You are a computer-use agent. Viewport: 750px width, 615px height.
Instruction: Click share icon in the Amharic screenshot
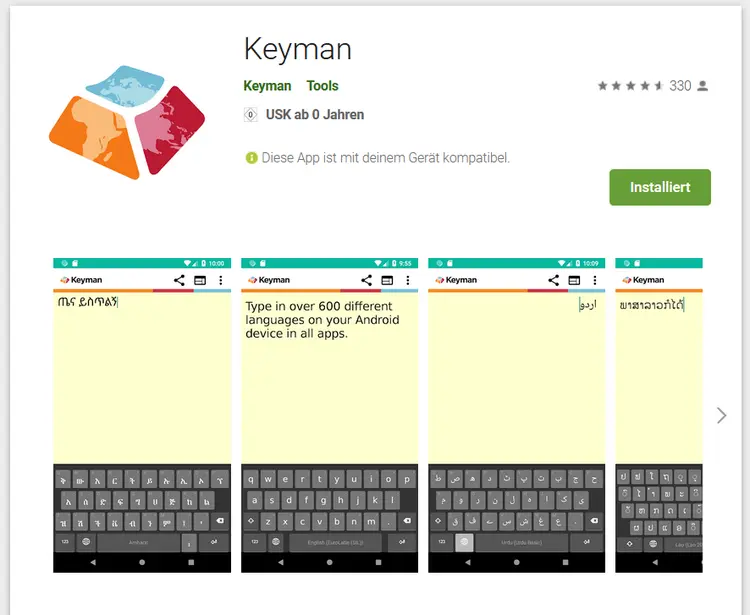pos(179,280)
